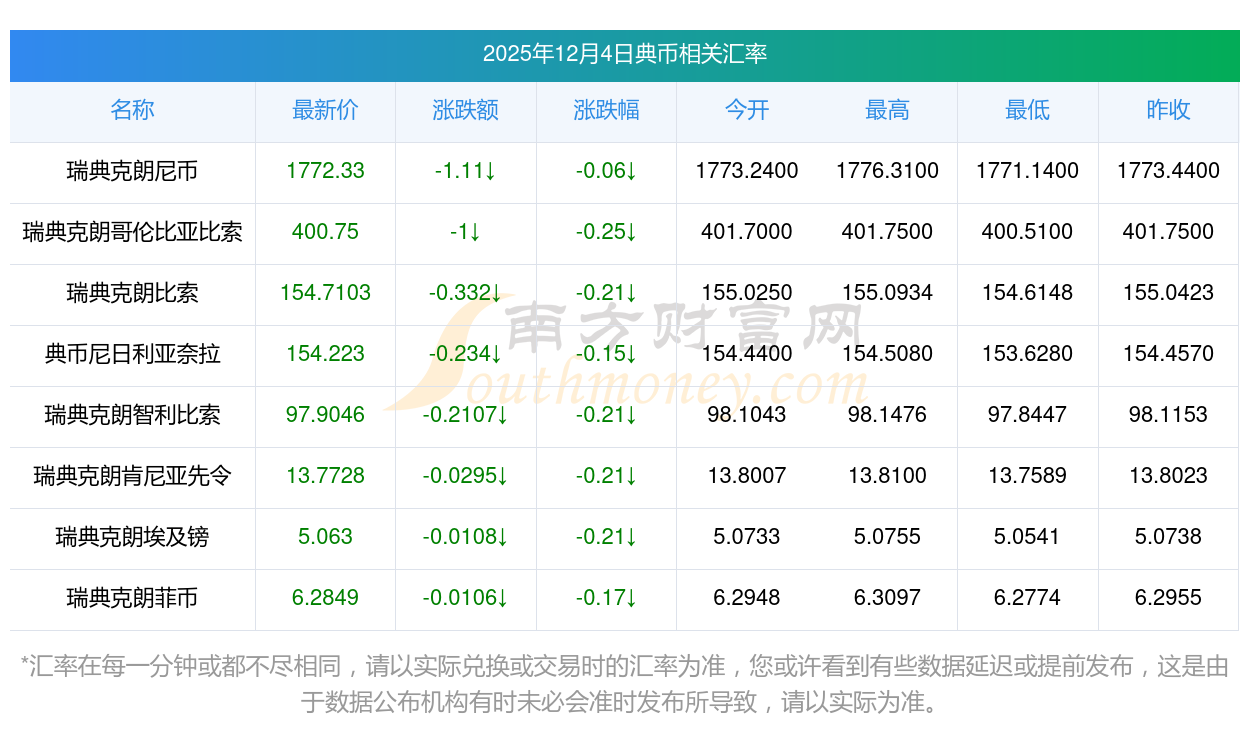The width and height of the screenshot is (1250, 733).
Task: Click latest price 400.75
Action: click(326, 232)
